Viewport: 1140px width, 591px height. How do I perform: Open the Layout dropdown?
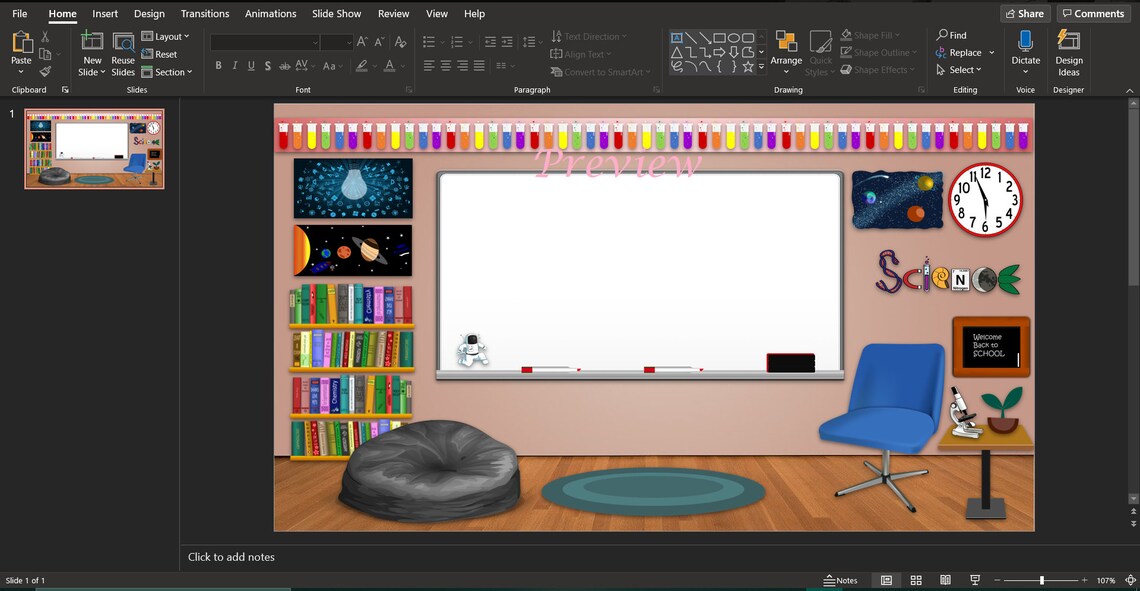tap(166, 35)
